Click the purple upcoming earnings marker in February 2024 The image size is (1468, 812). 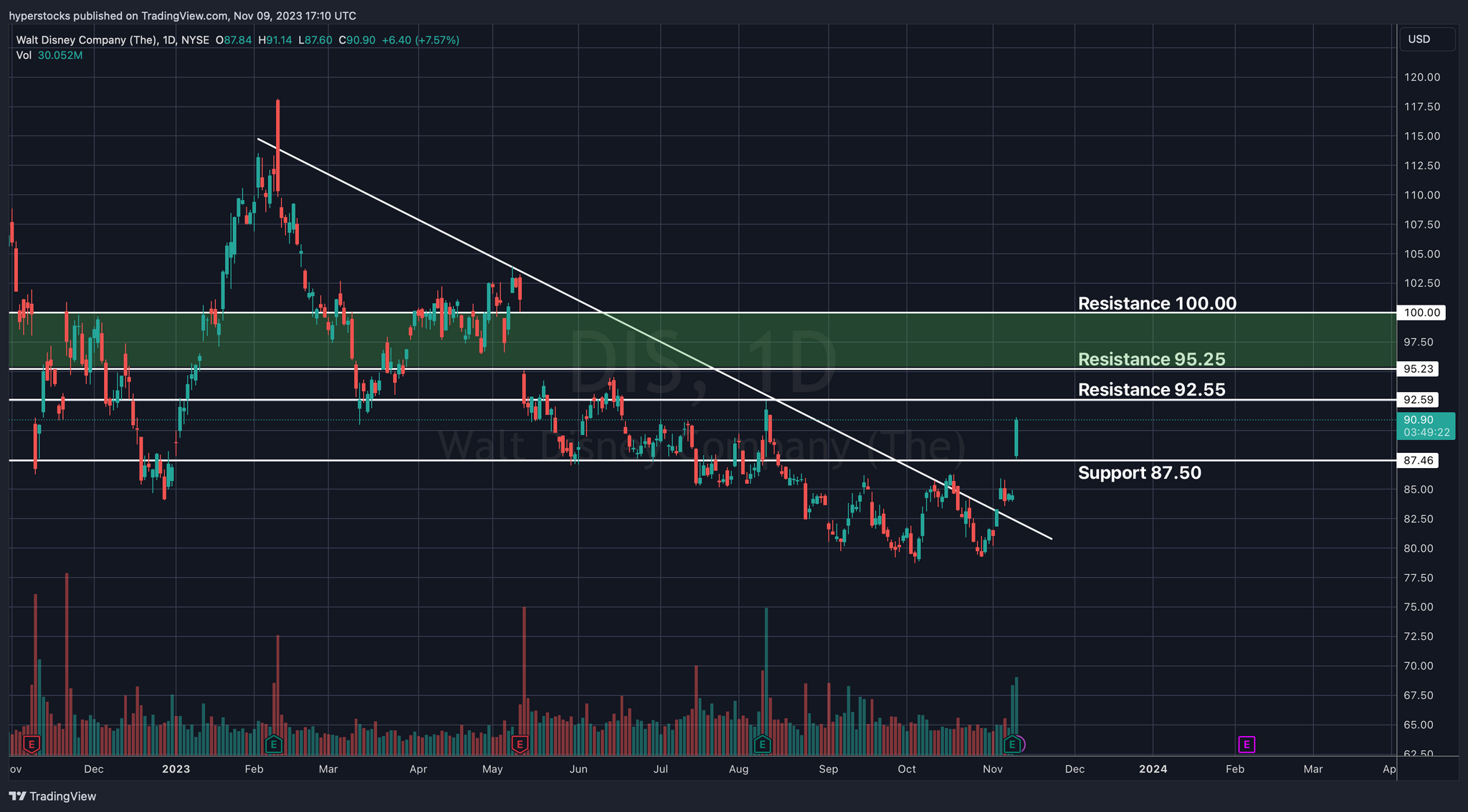[1247, 745]
